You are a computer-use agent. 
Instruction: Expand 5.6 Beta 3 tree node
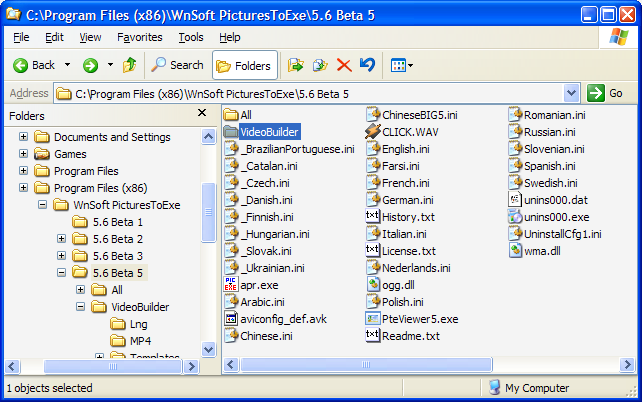[61, 256]
